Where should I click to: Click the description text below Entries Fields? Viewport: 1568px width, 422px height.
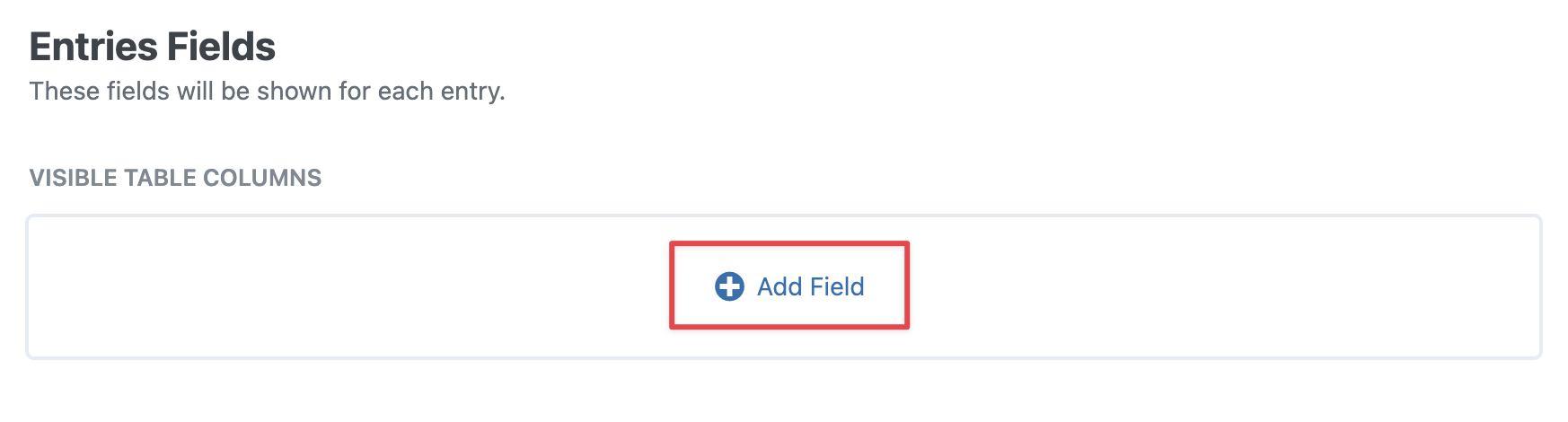267,92
